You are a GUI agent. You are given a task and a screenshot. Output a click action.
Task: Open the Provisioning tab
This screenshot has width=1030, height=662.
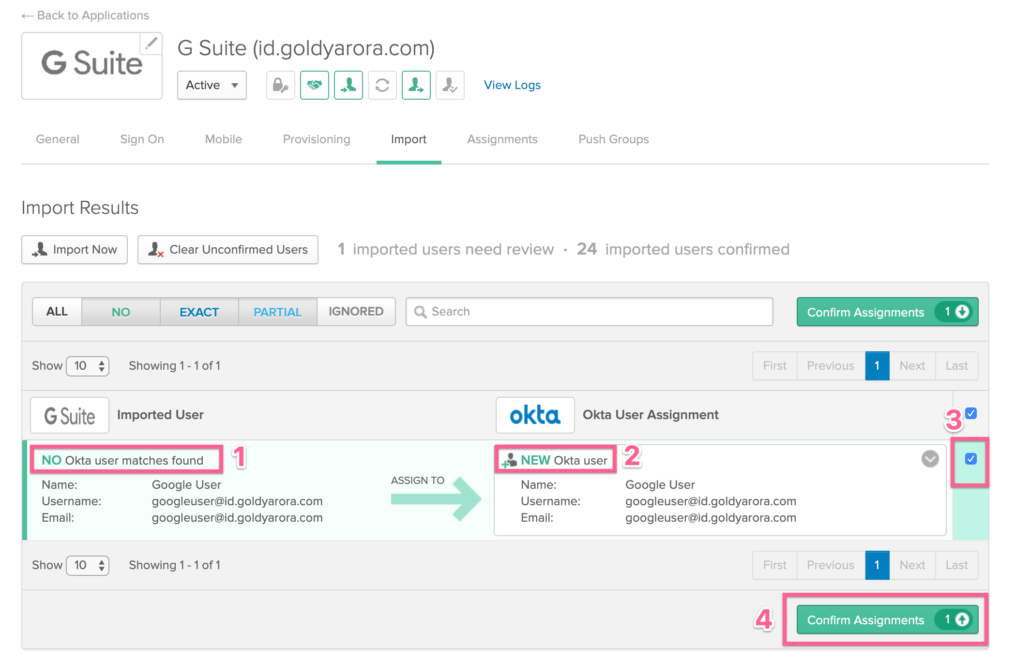point(317,139)
